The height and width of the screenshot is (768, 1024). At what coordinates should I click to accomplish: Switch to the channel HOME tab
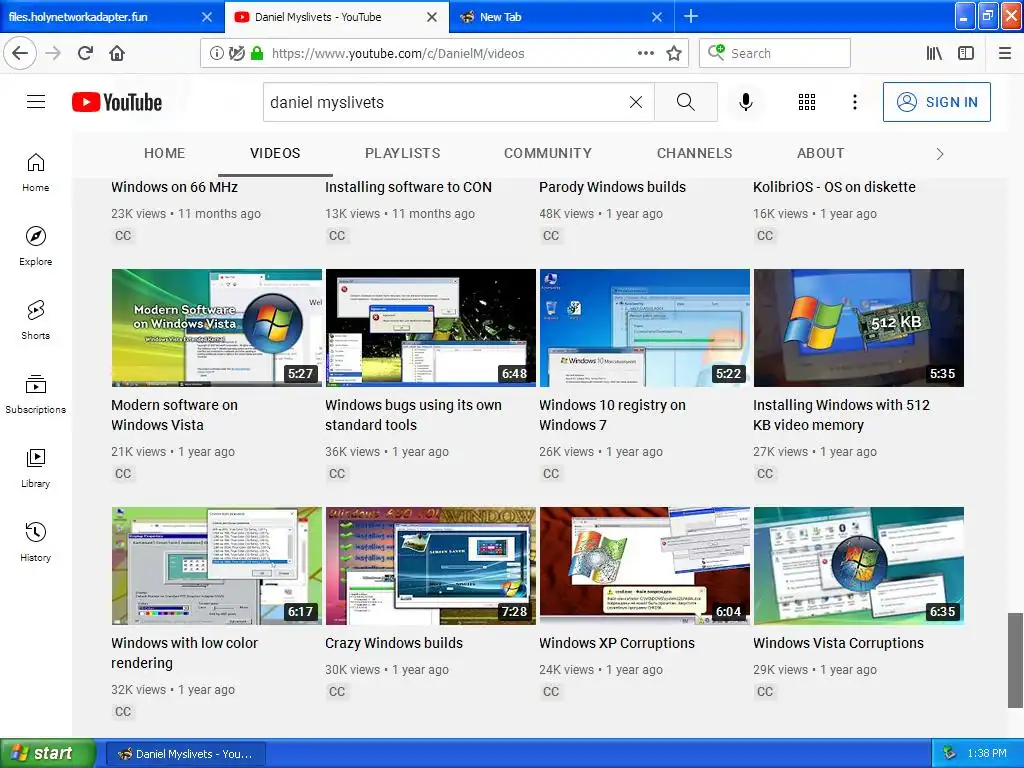pyautogui.click(x=165, y=153)
